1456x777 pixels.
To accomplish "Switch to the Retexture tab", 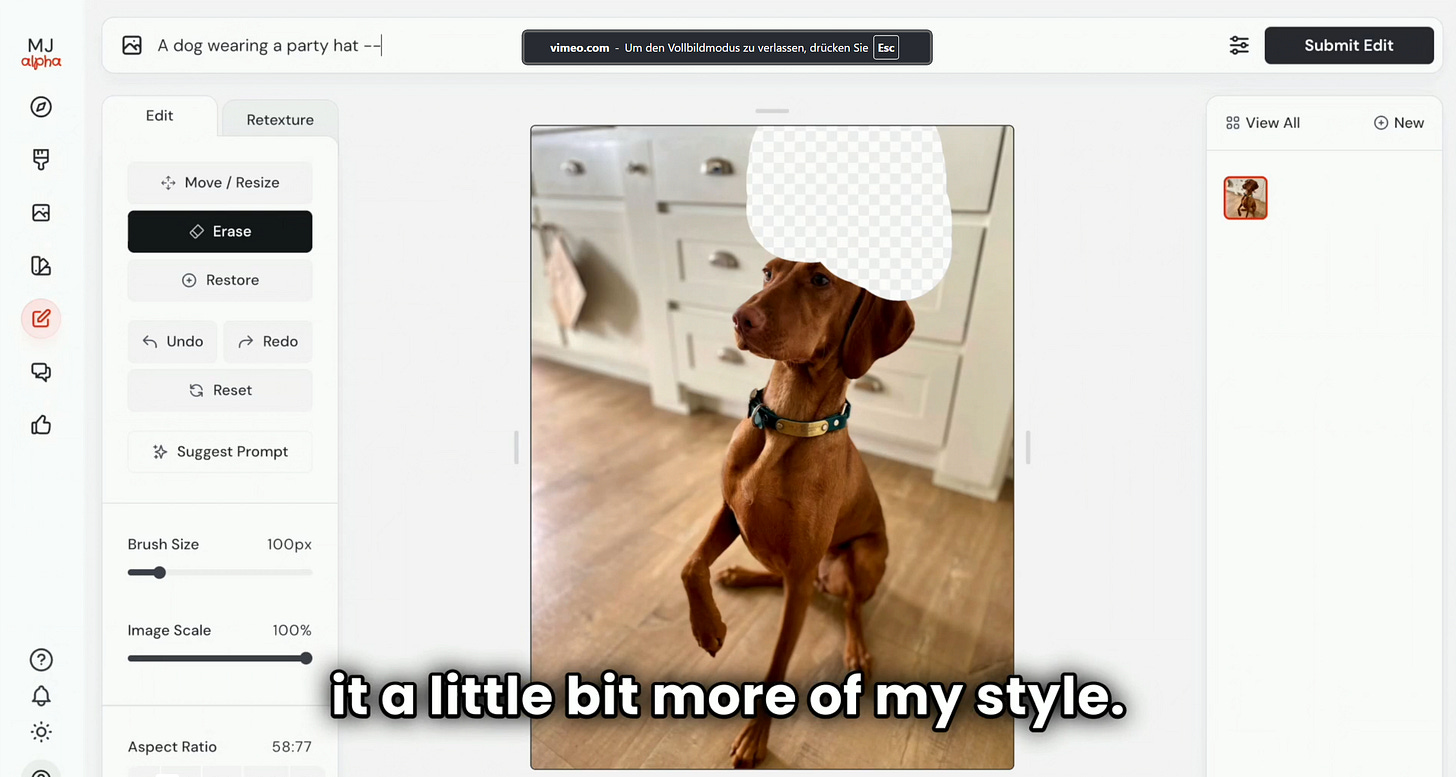I will 280,120.
